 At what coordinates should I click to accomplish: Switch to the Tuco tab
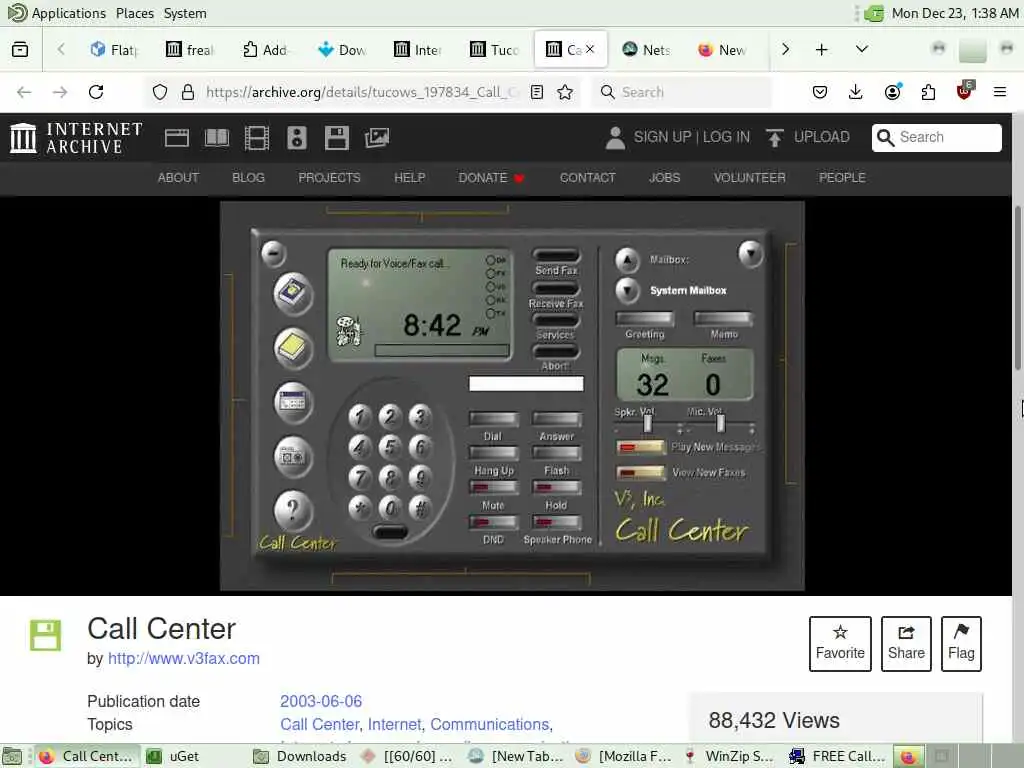[x=494, y=50]
